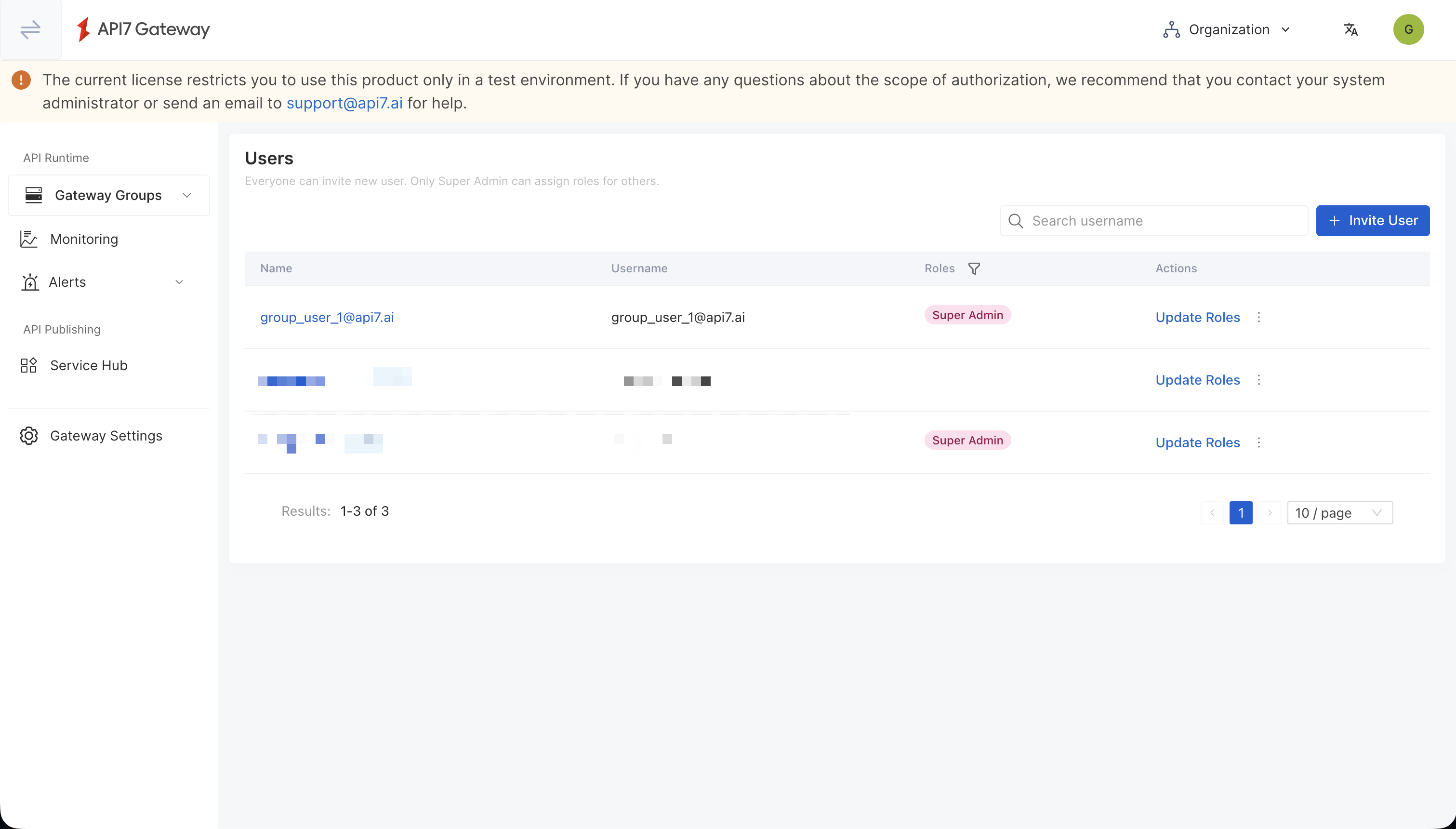This screenshot has height=829, width=1456.
Task: Open the support@api7.ai email link
Action: pos(345,103)
